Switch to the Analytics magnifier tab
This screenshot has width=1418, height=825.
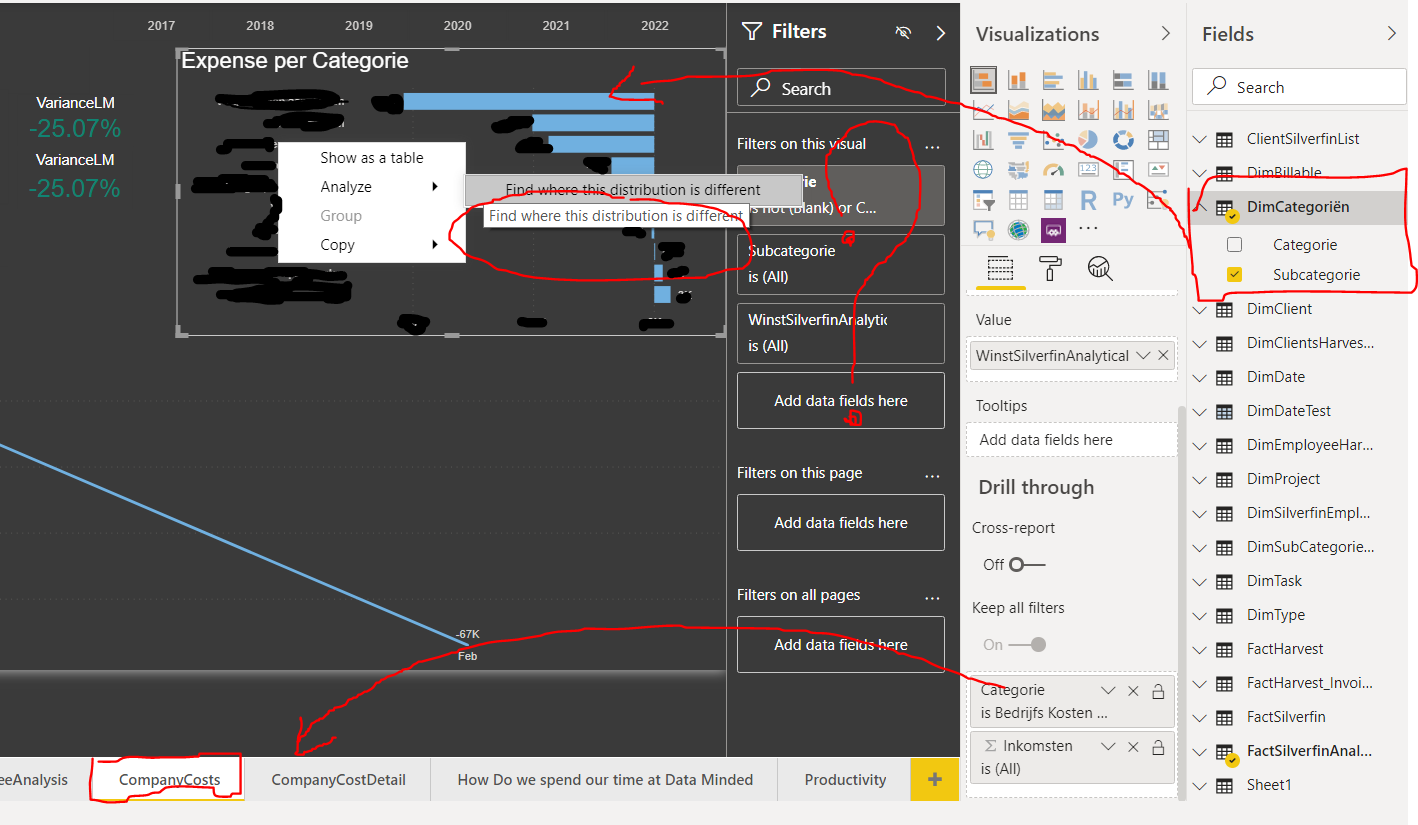tap(1100, 268)
